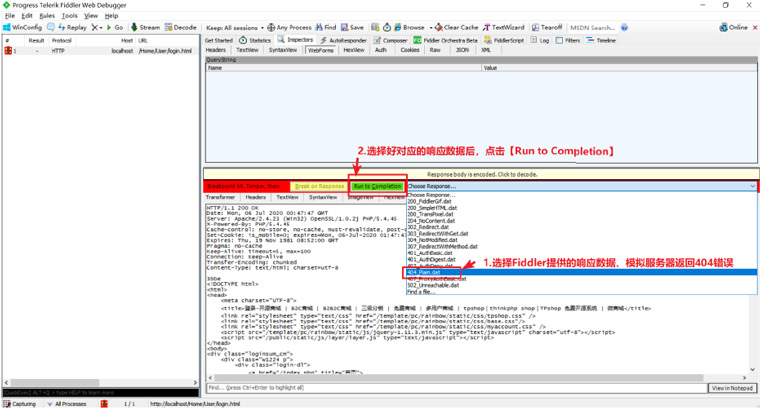Screen dimensions: 760x408
Task: Open the Edit menu
Action: click(27, 16)
